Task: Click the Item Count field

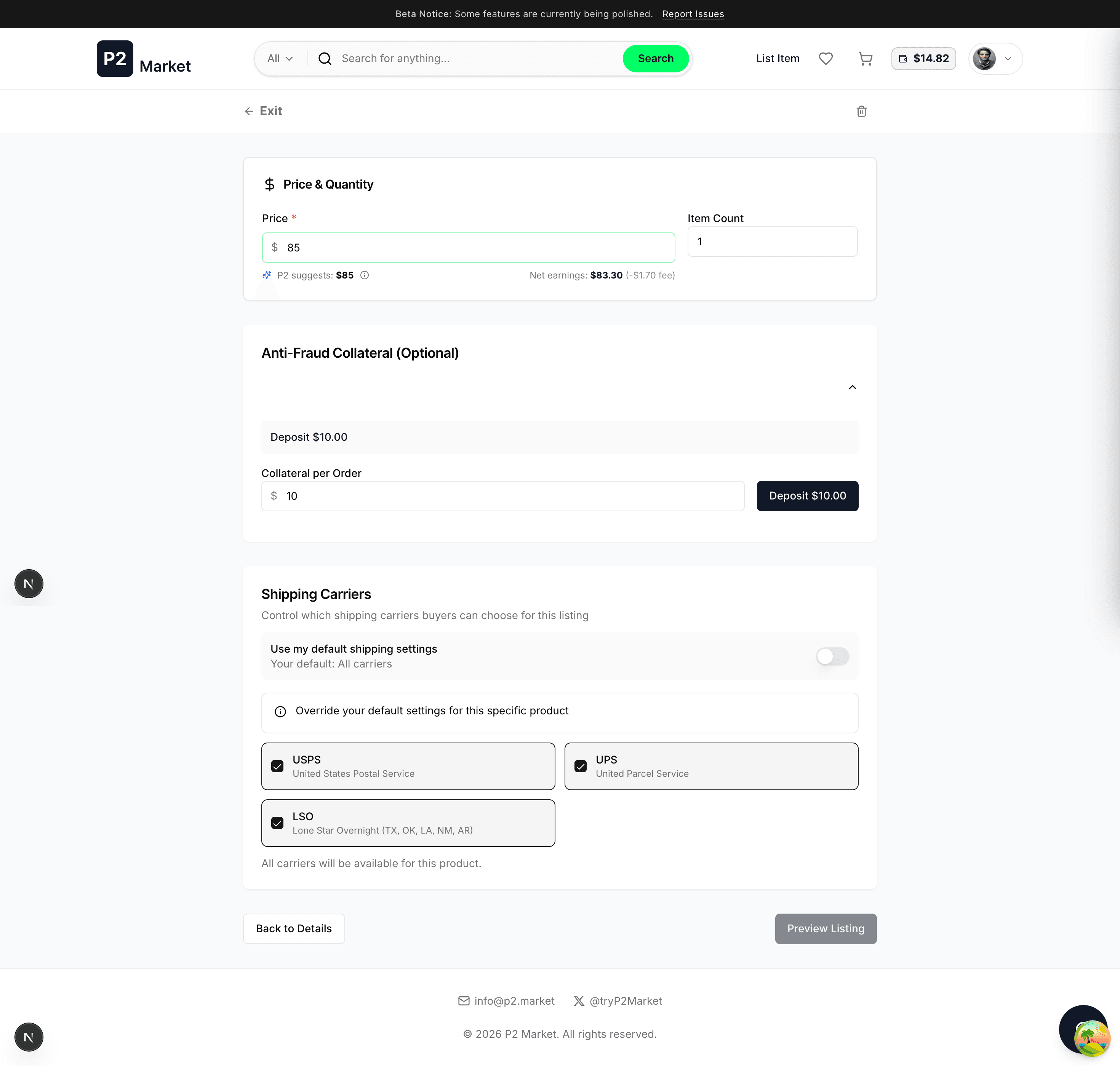Action: (x=772, y=242)
